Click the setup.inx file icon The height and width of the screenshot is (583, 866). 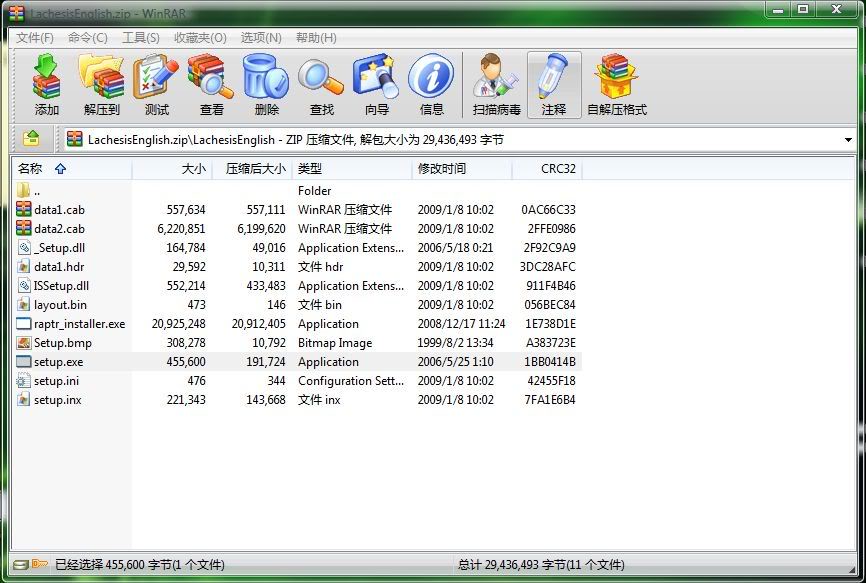[24, 399]
